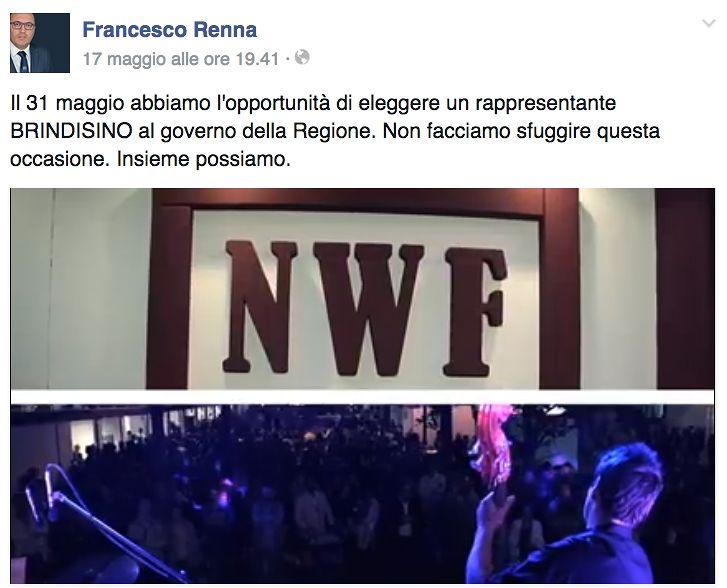Image resolution: width=727 pixels, height=588 pixels.
Task: Click the white divider bar between frames
Action: [x=363, y=397]
